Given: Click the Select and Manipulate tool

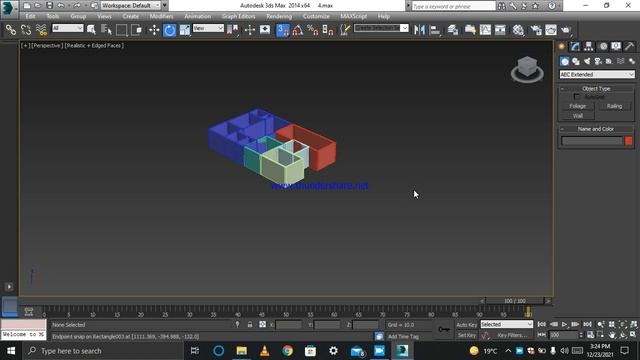Looking at the screenshot, I should pyautogui.click(x=250, y=29).
